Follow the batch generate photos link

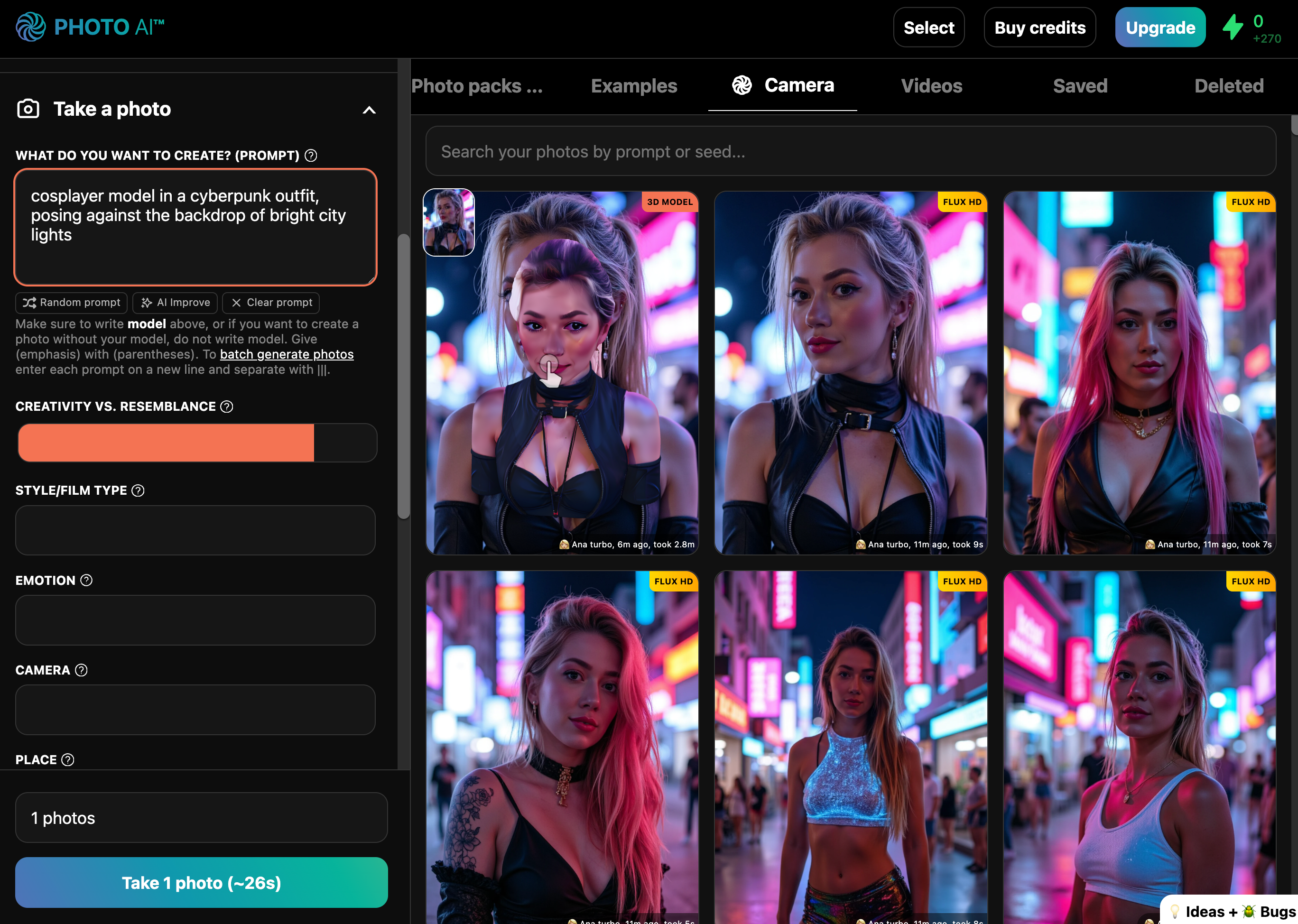click(x=287, y=354)
